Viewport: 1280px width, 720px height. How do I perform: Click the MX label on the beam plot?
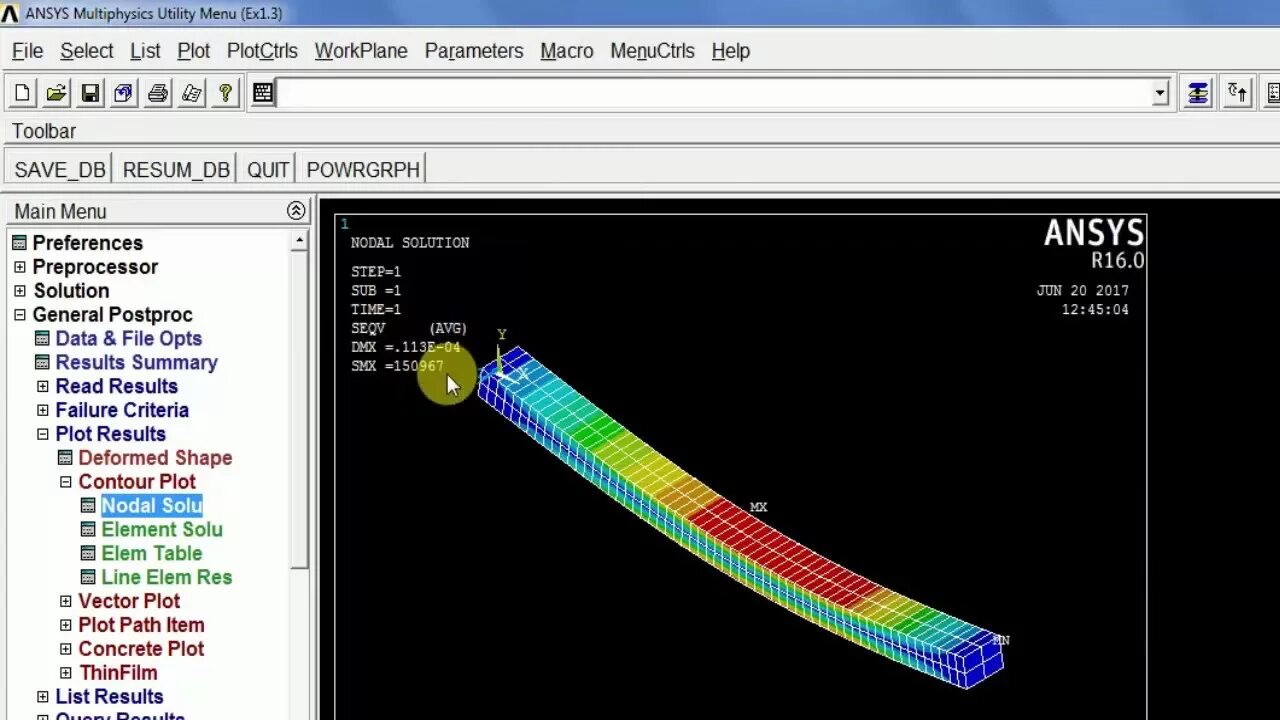[759, 507]
